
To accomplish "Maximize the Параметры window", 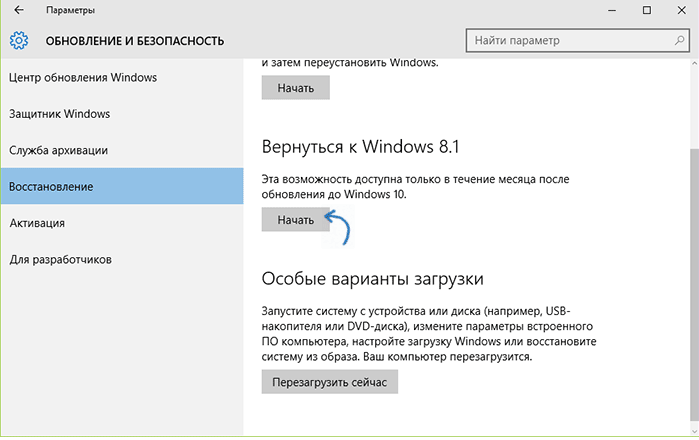I will coord(647,10).
